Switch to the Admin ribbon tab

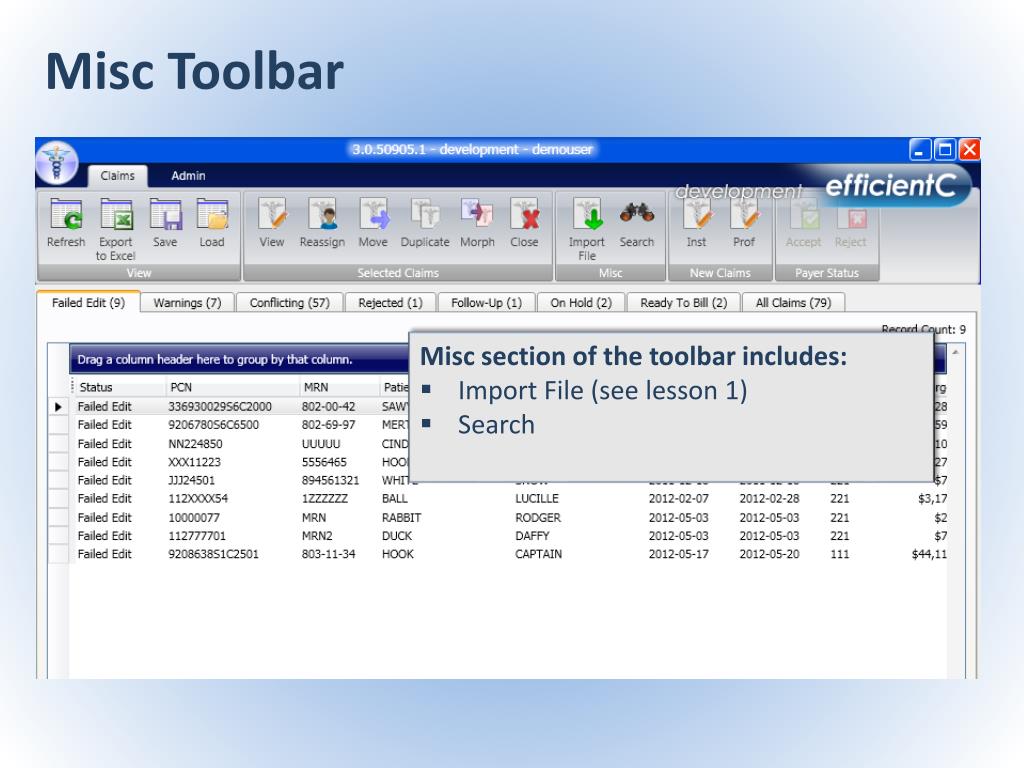click(x=188, y=176)
